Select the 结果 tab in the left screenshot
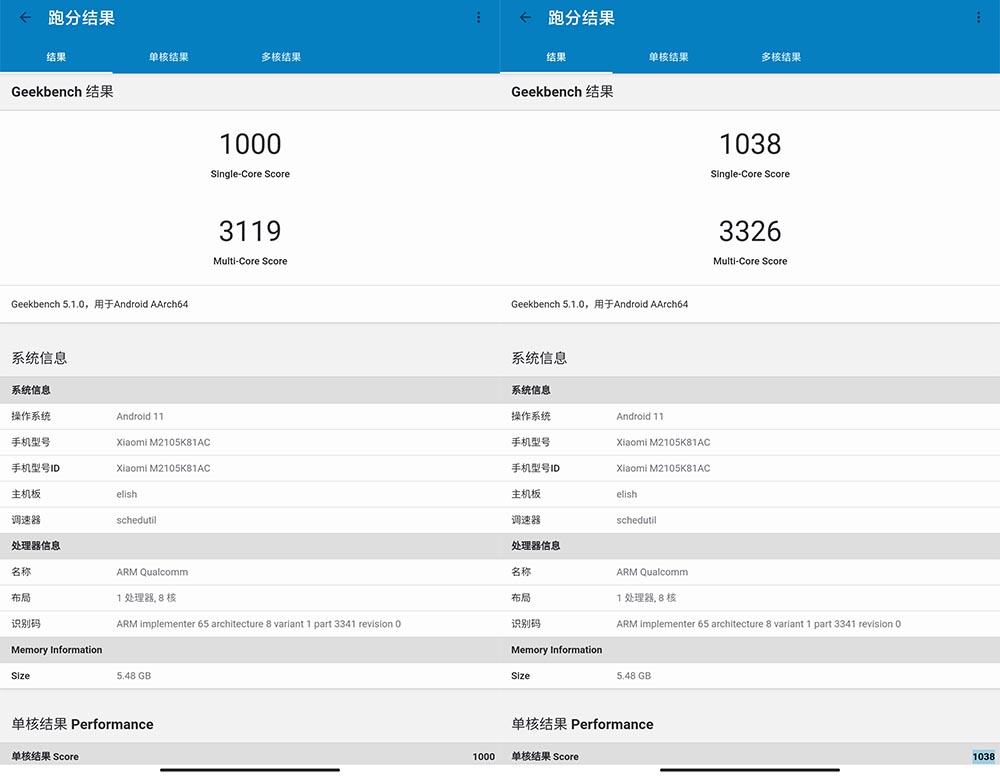The width and height of the screenshot is (1000, 776). click(56, 57)
